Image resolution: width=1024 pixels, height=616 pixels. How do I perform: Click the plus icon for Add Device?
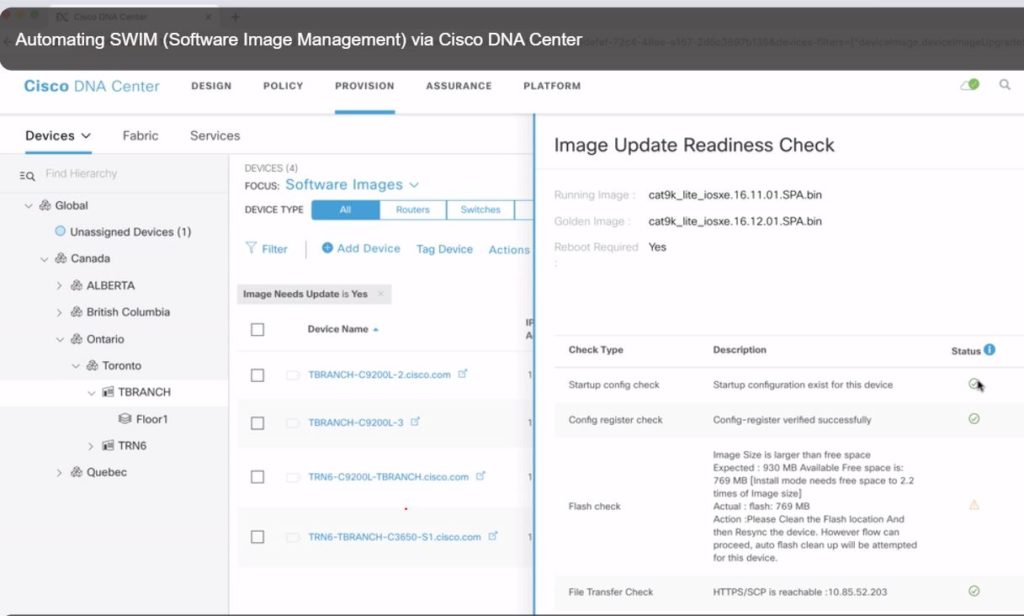(x=327, y=249)
